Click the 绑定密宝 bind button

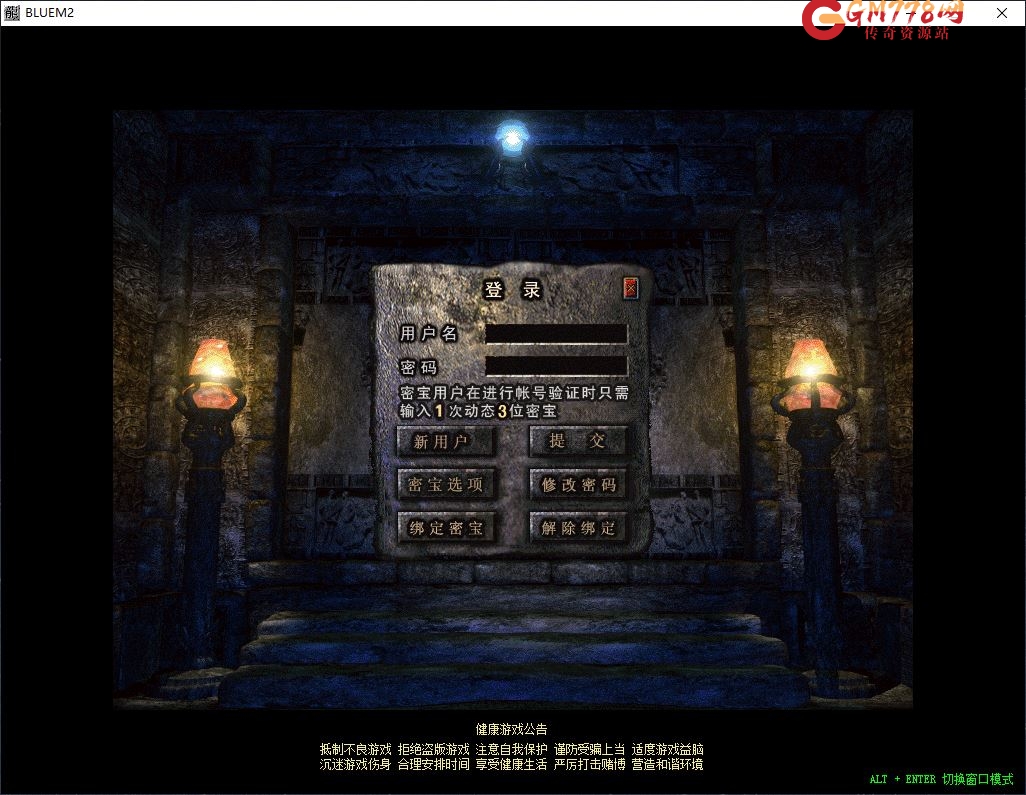[446, 528]
